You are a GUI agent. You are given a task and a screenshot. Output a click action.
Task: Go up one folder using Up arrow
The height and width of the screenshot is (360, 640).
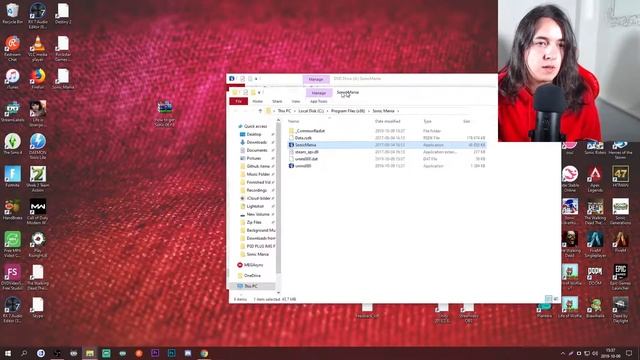260,111
